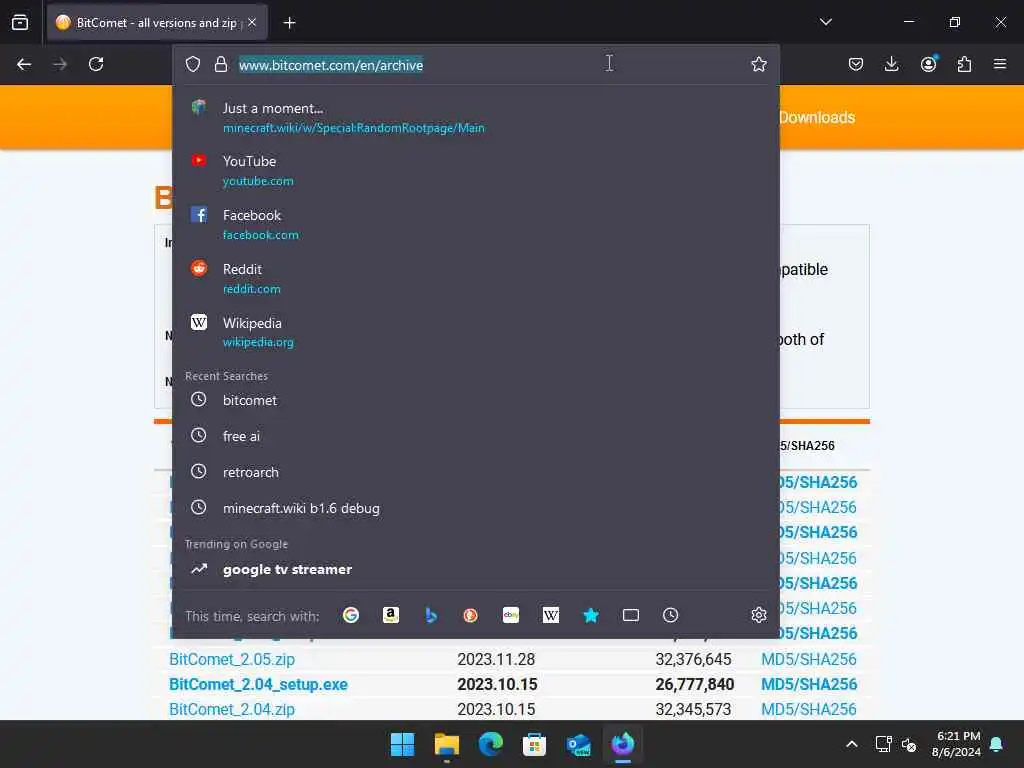The image size is (1024, 768).
Task: Search with Bing engine icon
Action: pos(431,615)
